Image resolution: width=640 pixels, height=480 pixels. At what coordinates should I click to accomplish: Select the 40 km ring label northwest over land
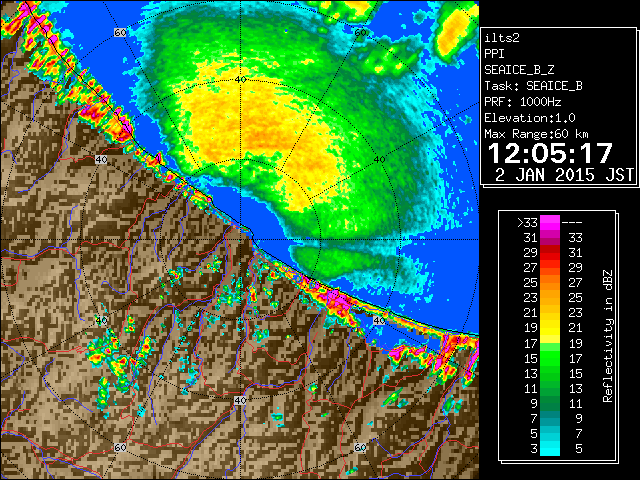tap(101, 159)
